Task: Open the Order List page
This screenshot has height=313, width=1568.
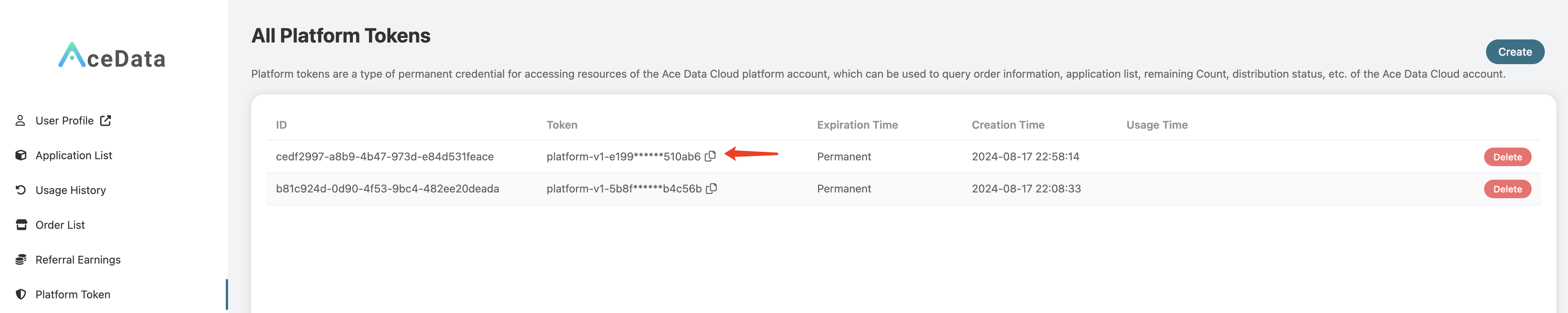Action: tap(60, 225)
